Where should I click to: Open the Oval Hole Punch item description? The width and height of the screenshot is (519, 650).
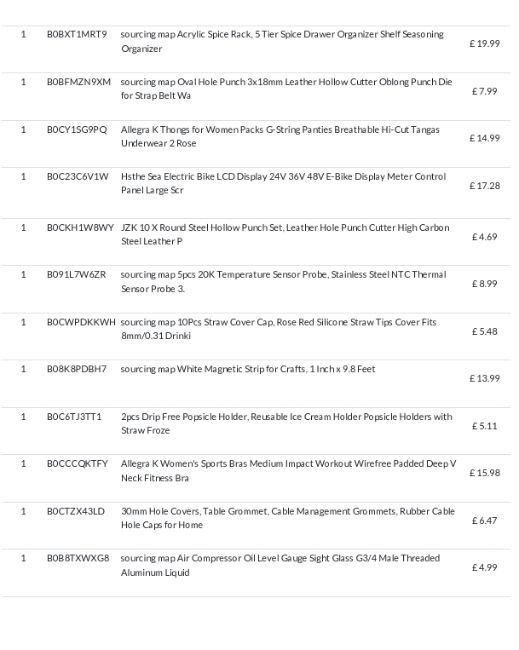(286, 89)
